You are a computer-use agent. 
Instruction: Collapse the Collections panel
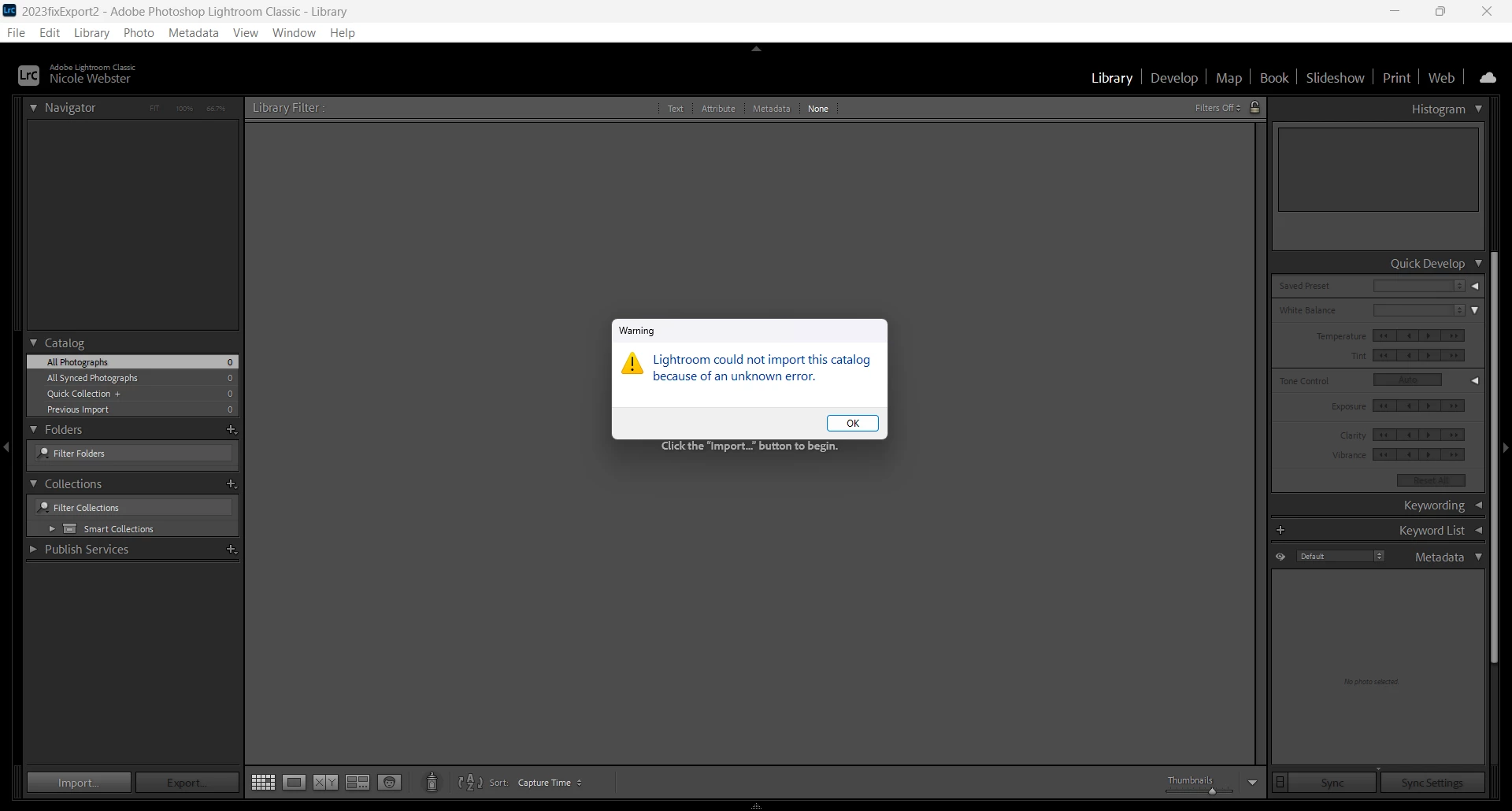(x=34, y=484)
